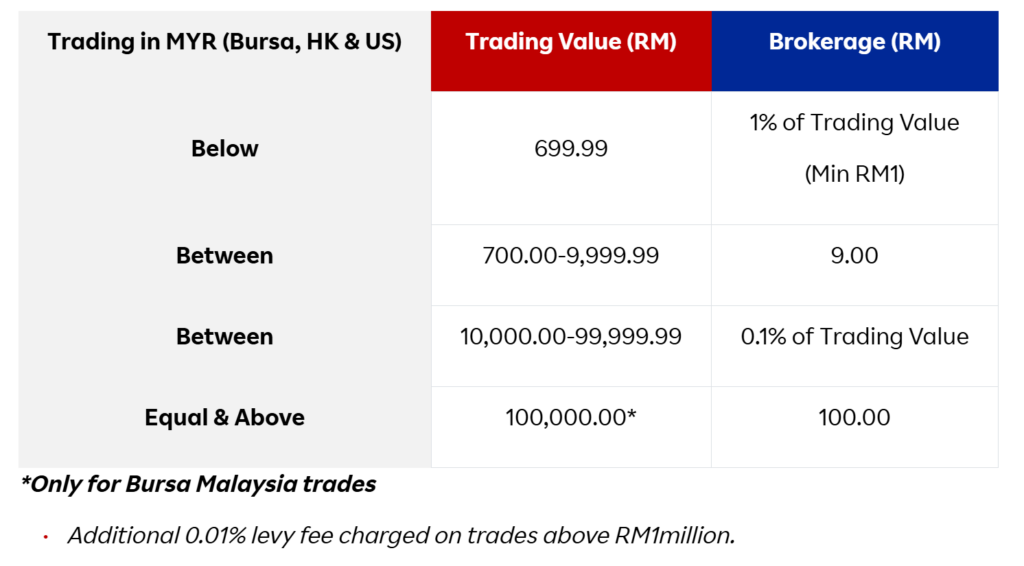Click the 'Below' row label
Screen dimensions: 1024x566
click(224, 148)
